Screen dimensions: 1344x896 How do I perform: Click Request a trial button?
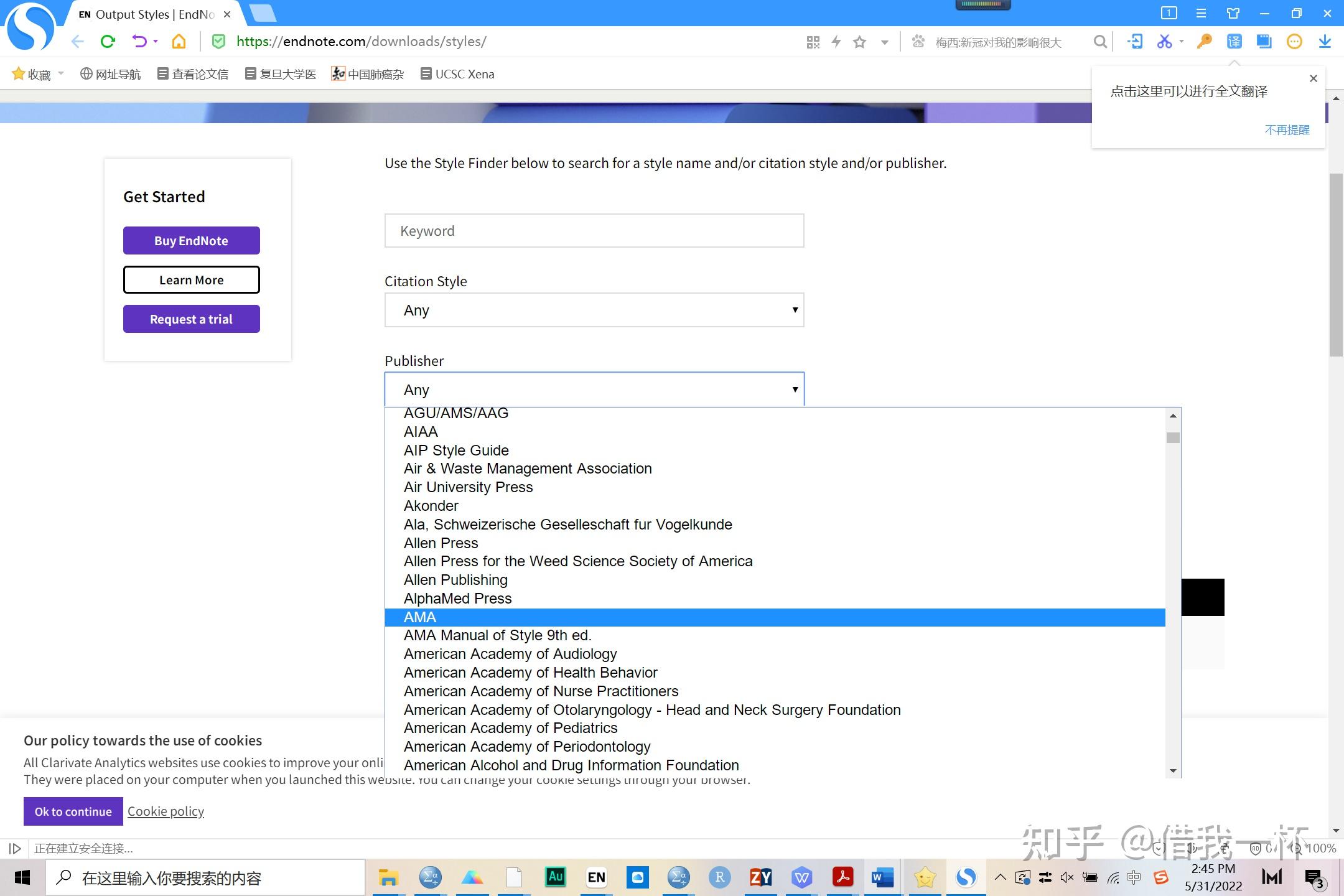click(191, 319)
